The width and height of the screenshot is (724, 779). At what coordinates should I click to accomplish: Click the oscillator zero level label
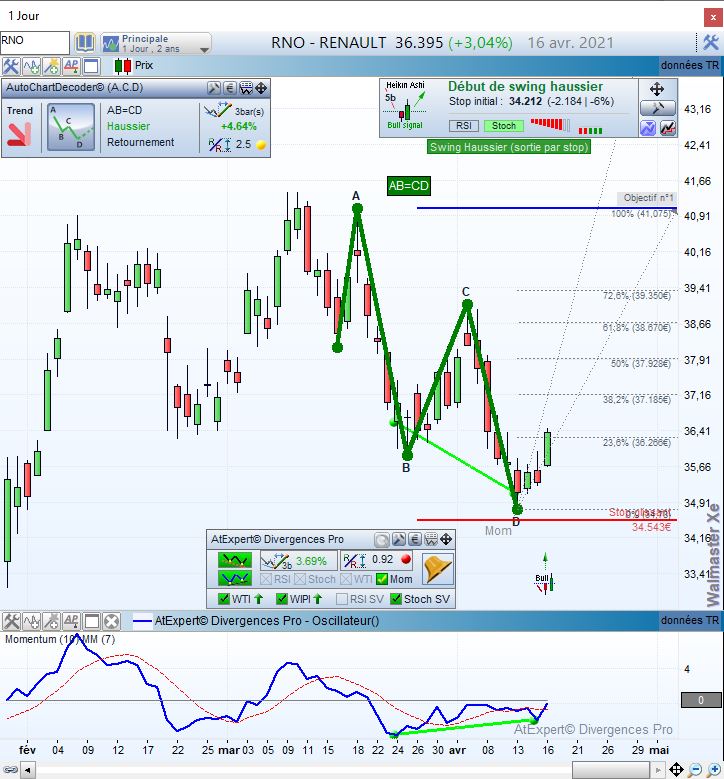coord(701,700)
